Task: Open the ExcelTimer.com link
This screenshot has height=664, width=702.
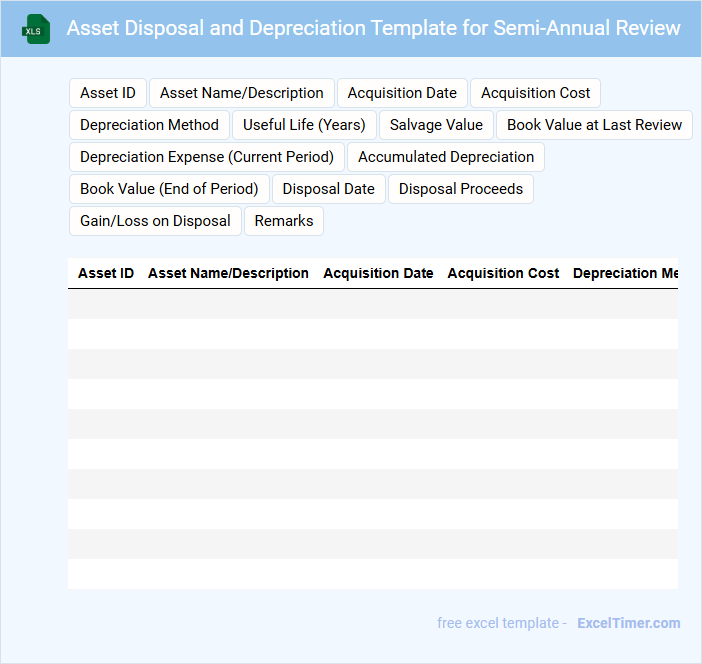Action: point(628,623)
